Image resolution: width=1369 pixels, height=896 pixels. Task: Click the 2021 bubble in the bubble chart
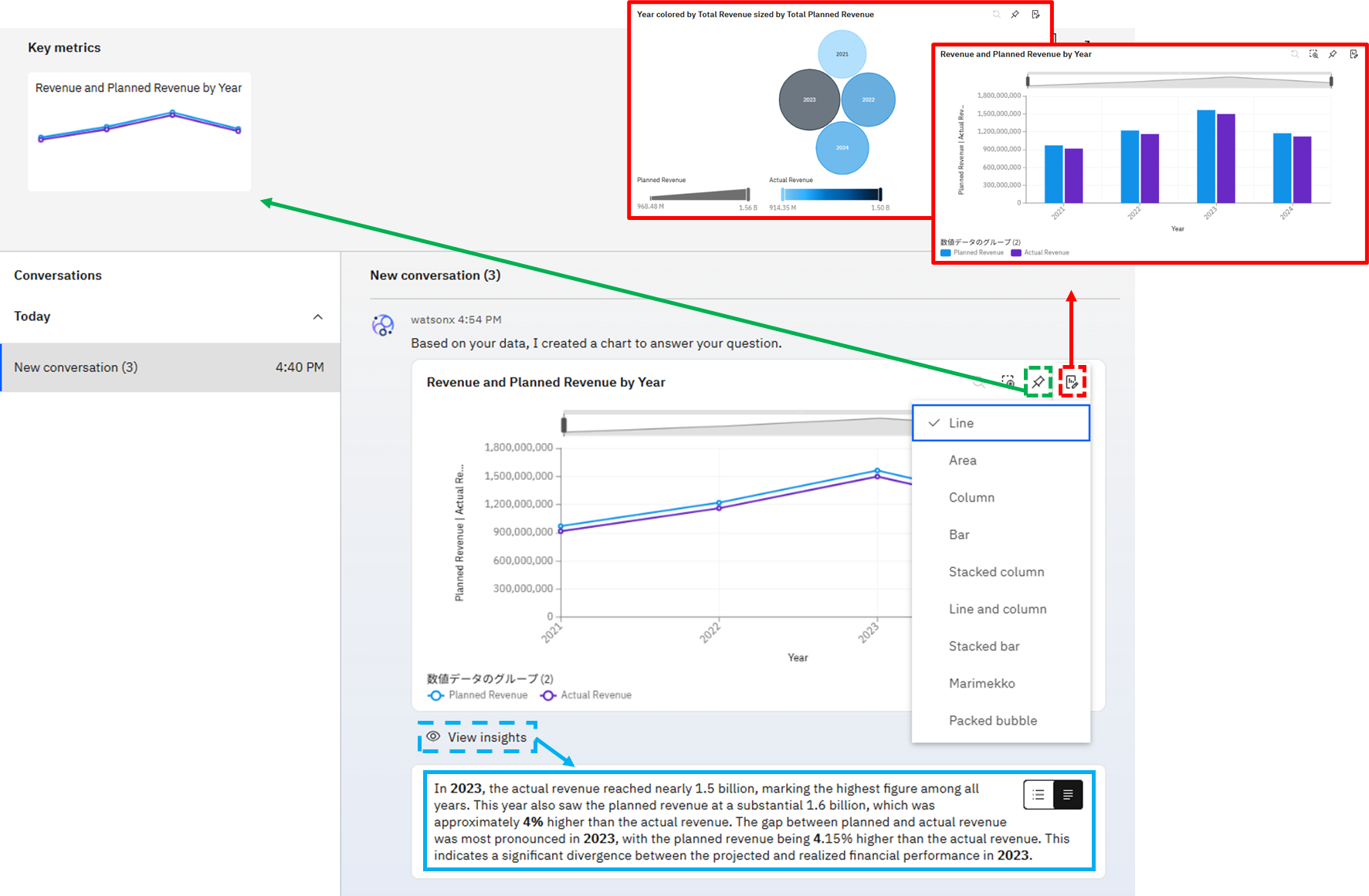click(842, 54)
